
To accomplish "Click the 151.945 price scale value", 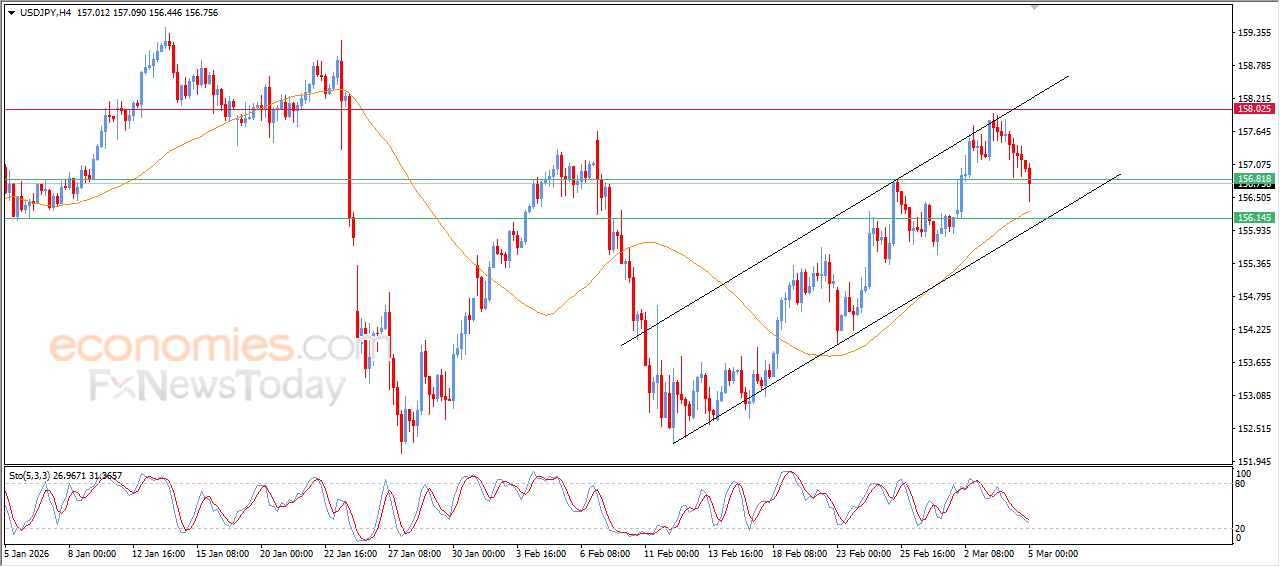I will pos(1254,461).
